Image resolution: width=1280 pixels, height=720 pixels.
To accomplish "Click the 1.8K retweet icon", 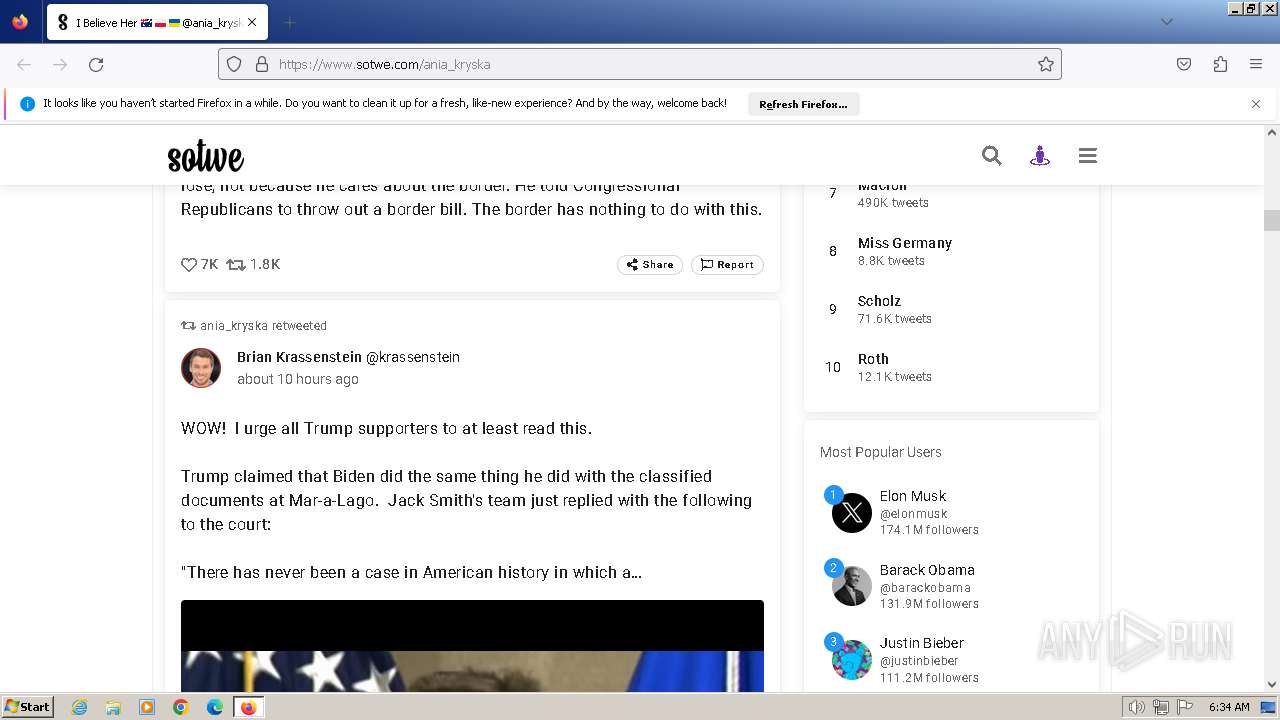I will tap(235, 265).
